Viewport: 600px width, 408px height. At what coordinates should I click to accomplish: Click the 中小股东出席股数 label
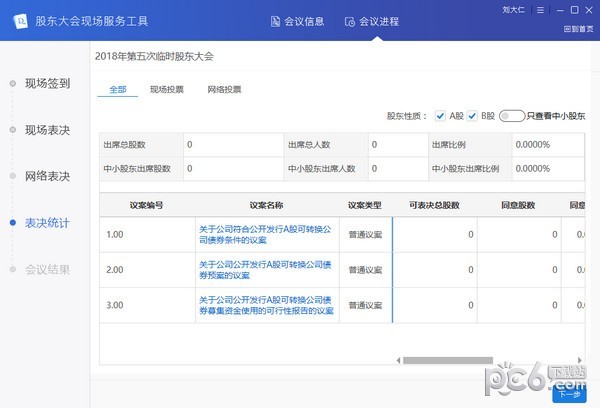coord(137,168)
